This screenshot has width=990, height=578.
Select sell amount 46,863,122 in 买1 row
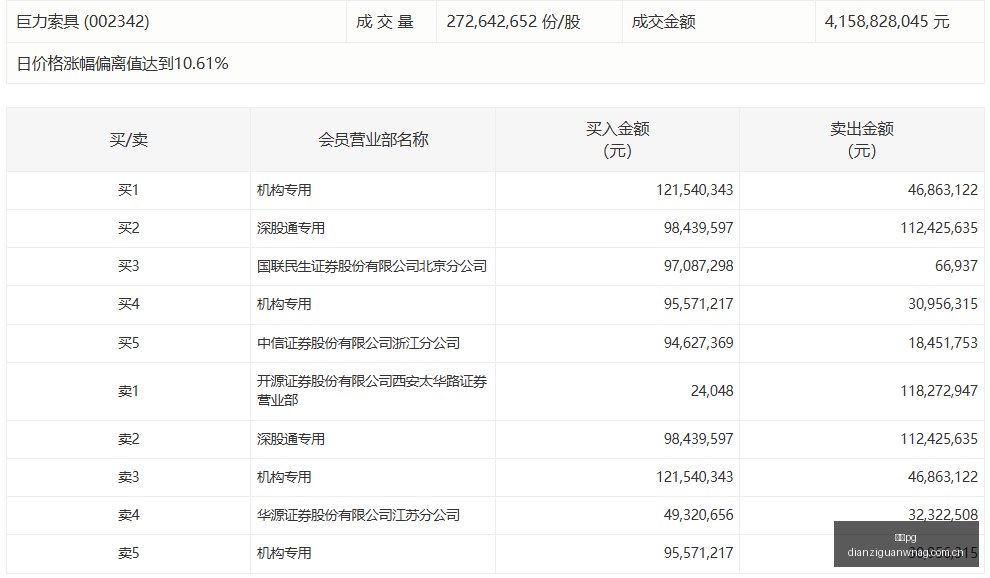pyautogui.click(x=943, y=190)
